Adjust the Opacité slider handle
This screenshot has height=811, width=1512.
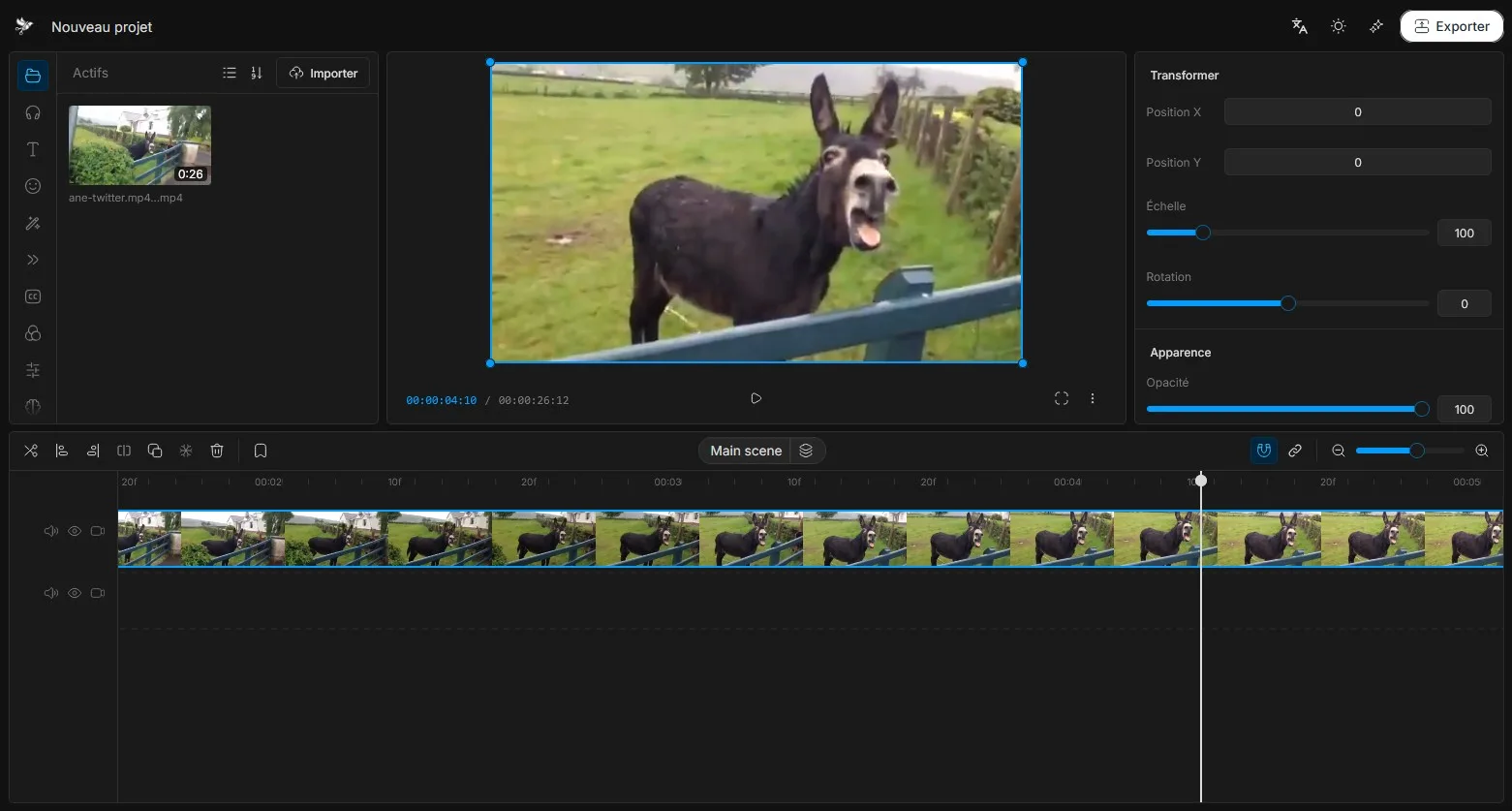click(1422, 409)
